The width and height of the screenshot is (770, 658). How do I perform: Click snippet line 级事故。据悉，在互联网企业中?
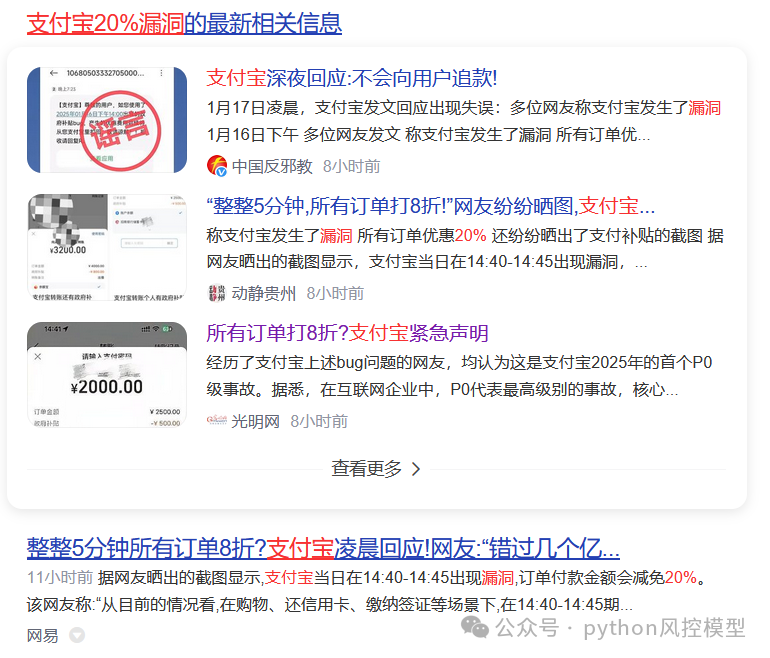coord(442,390)
